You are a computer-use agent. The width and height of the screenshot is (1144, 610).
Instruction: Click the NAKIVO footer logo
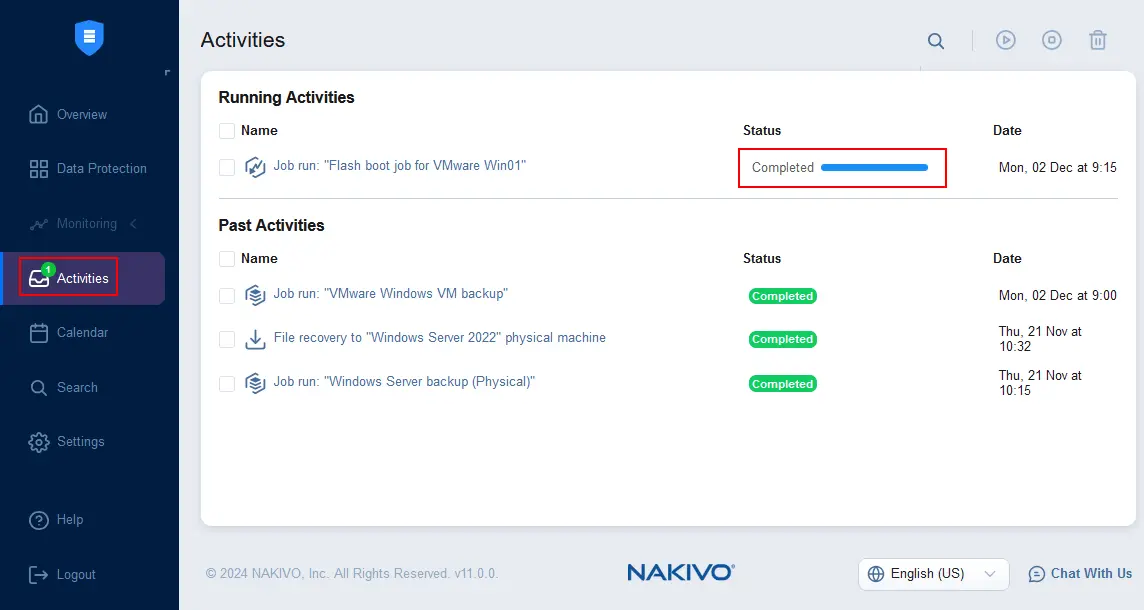pyautogui.click(x=681, y=573)
